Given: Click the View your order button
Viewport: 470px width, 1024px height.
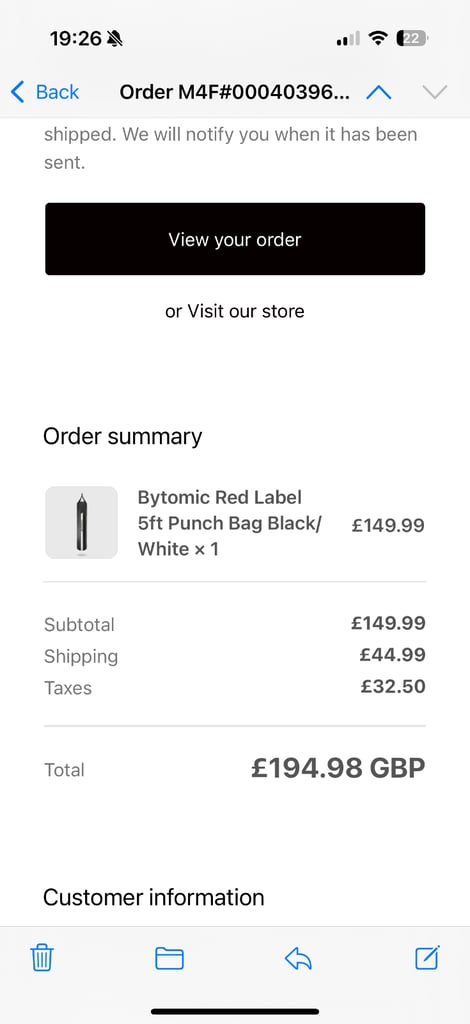Looking at the screenshot, I should [235, 239].
